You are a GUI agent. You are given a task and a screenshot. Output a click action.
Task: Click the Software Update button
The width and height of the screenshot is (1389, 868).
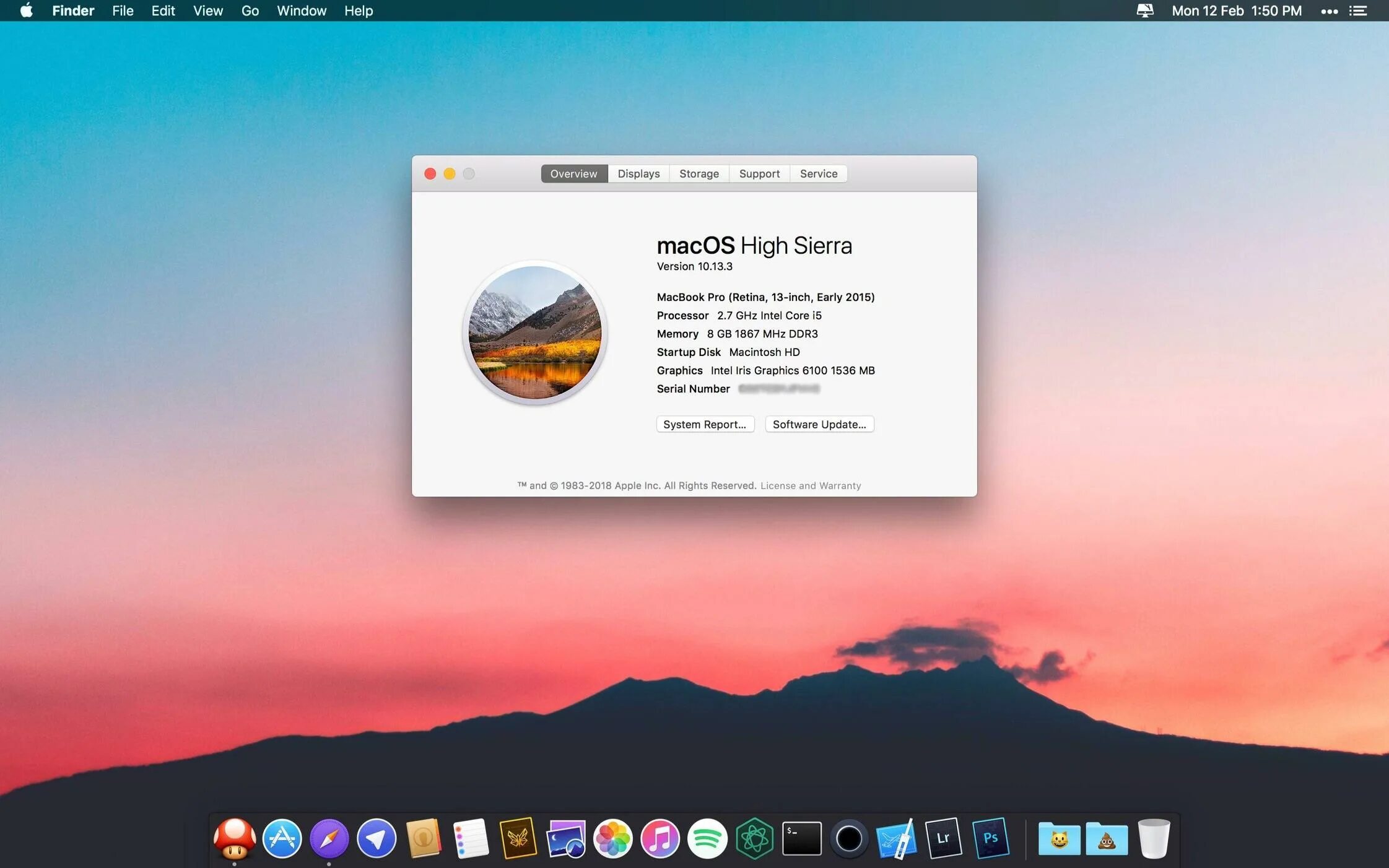(x=819, y=424)
